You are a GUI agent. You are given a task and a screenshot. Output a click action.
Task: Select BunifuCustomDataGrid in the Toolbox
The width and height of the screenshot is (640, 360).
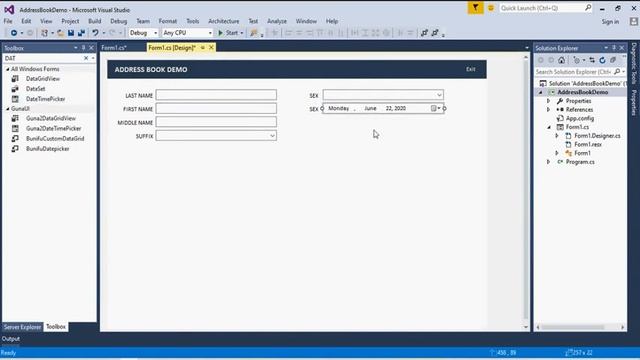[55, 139]
